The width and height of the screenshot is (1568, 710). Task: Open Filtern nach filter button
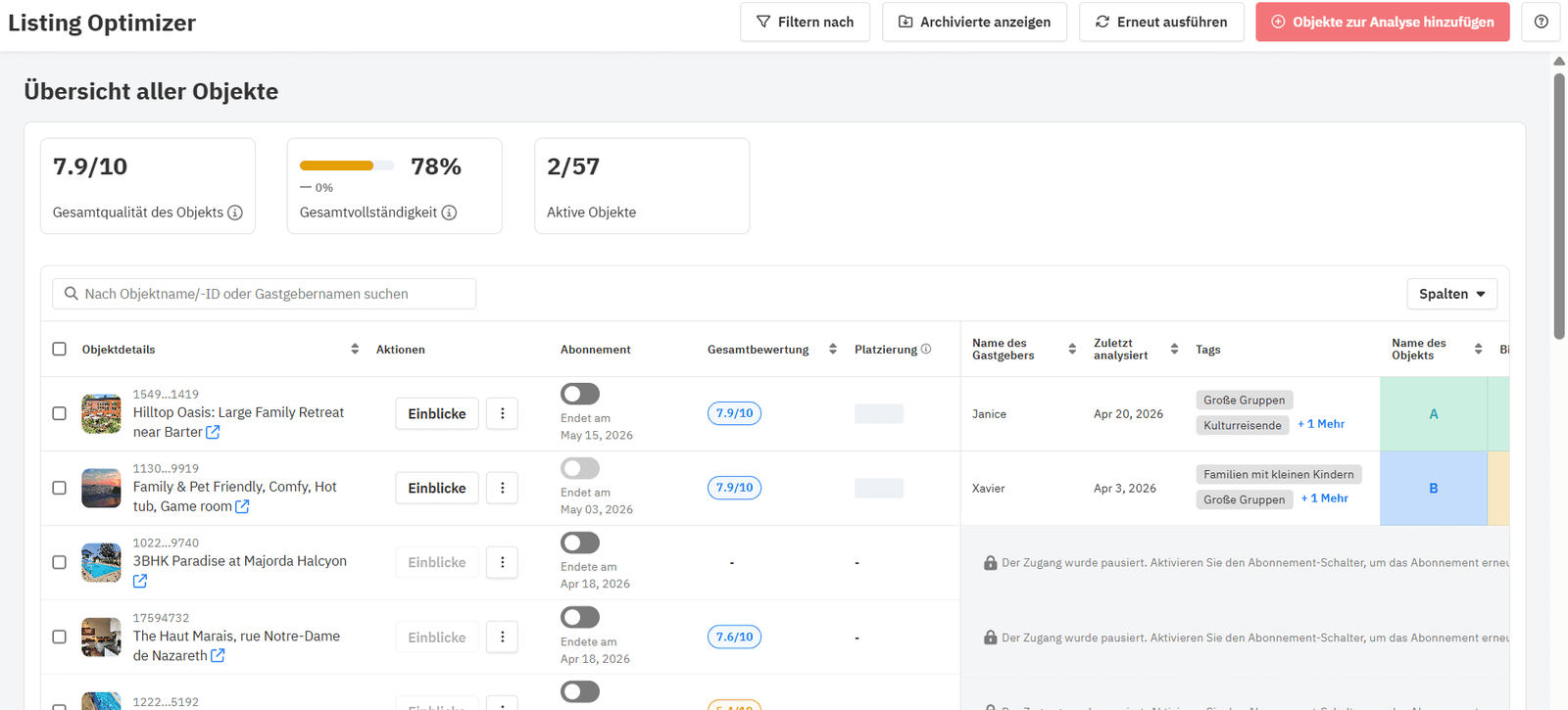pos(805,22)
